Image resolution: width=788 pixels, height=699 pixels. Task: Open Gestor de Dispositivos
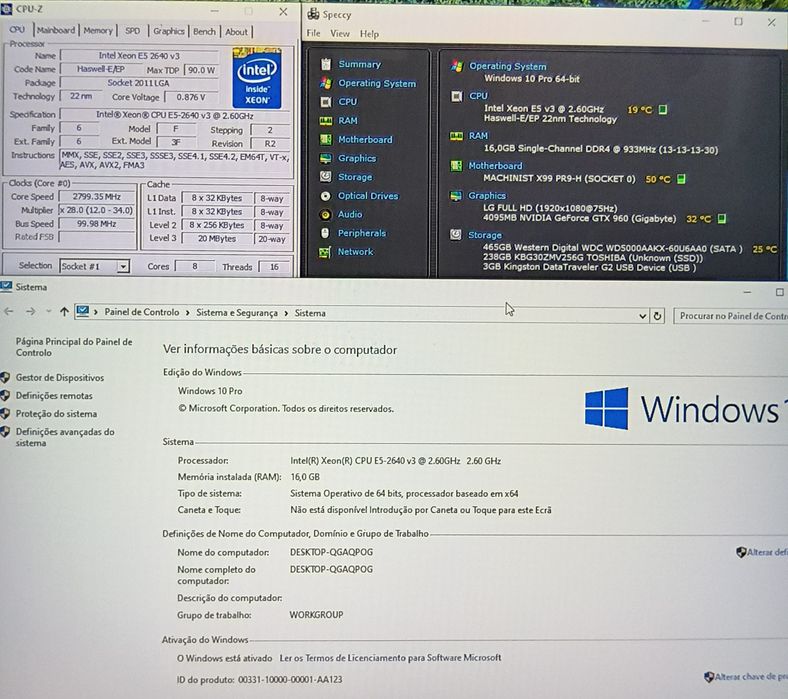[60, 378]
